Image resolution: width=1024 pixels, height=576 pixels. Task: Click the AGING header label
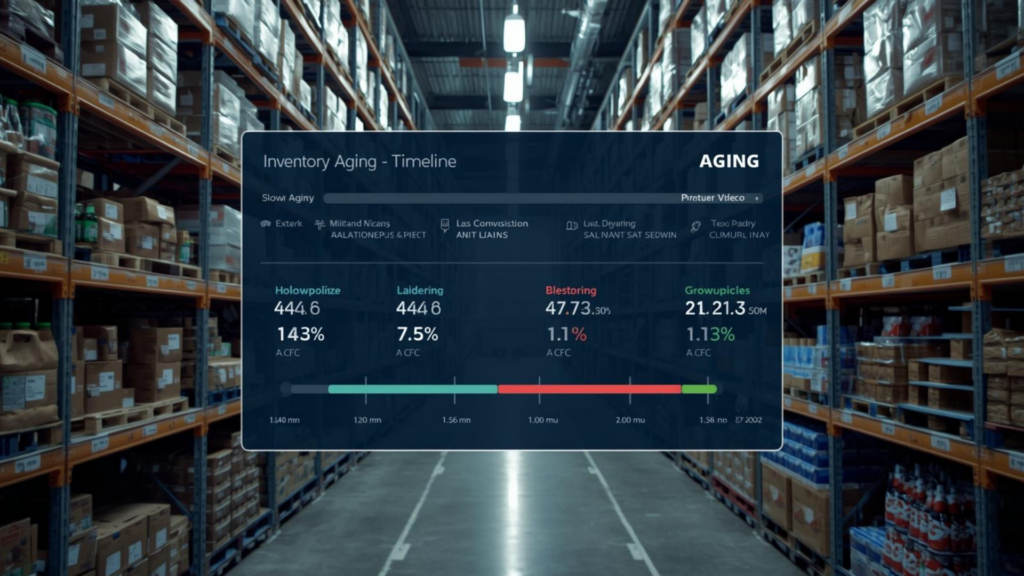[x=729, y=161]
